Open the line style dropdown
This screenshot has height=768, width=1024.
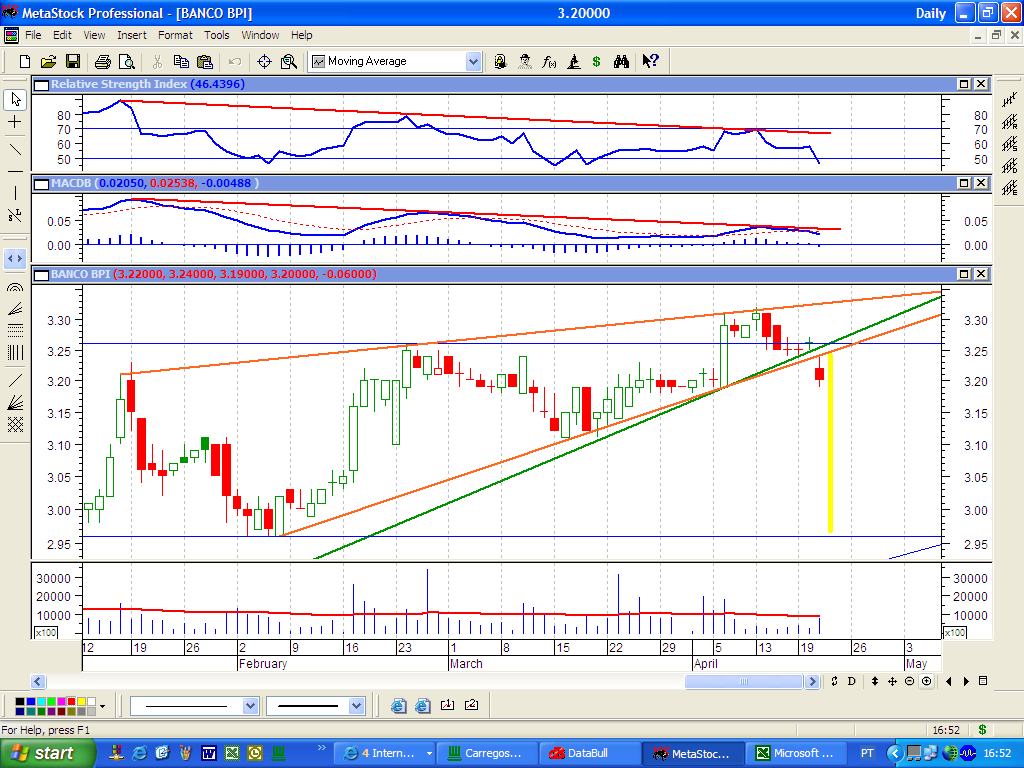[x=249, y=706]
